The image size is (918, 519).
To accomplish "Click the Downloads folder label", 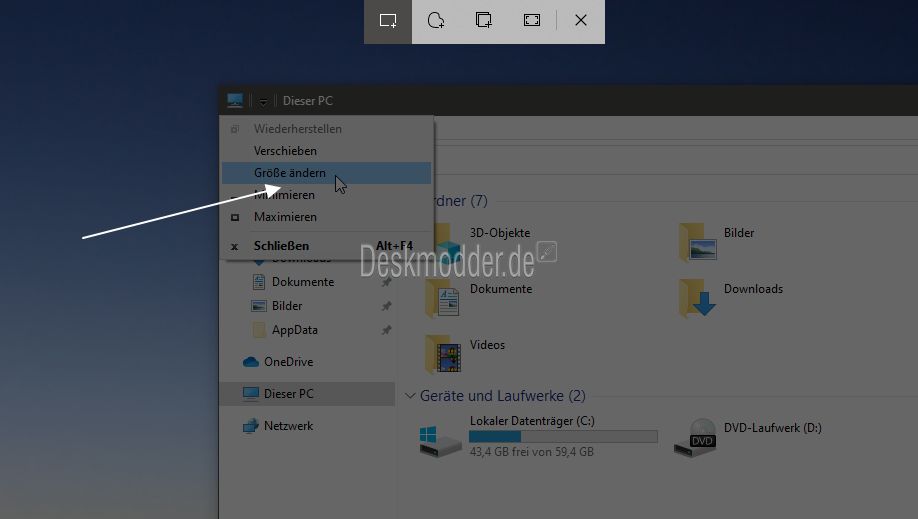I will [x=753, y=289].
